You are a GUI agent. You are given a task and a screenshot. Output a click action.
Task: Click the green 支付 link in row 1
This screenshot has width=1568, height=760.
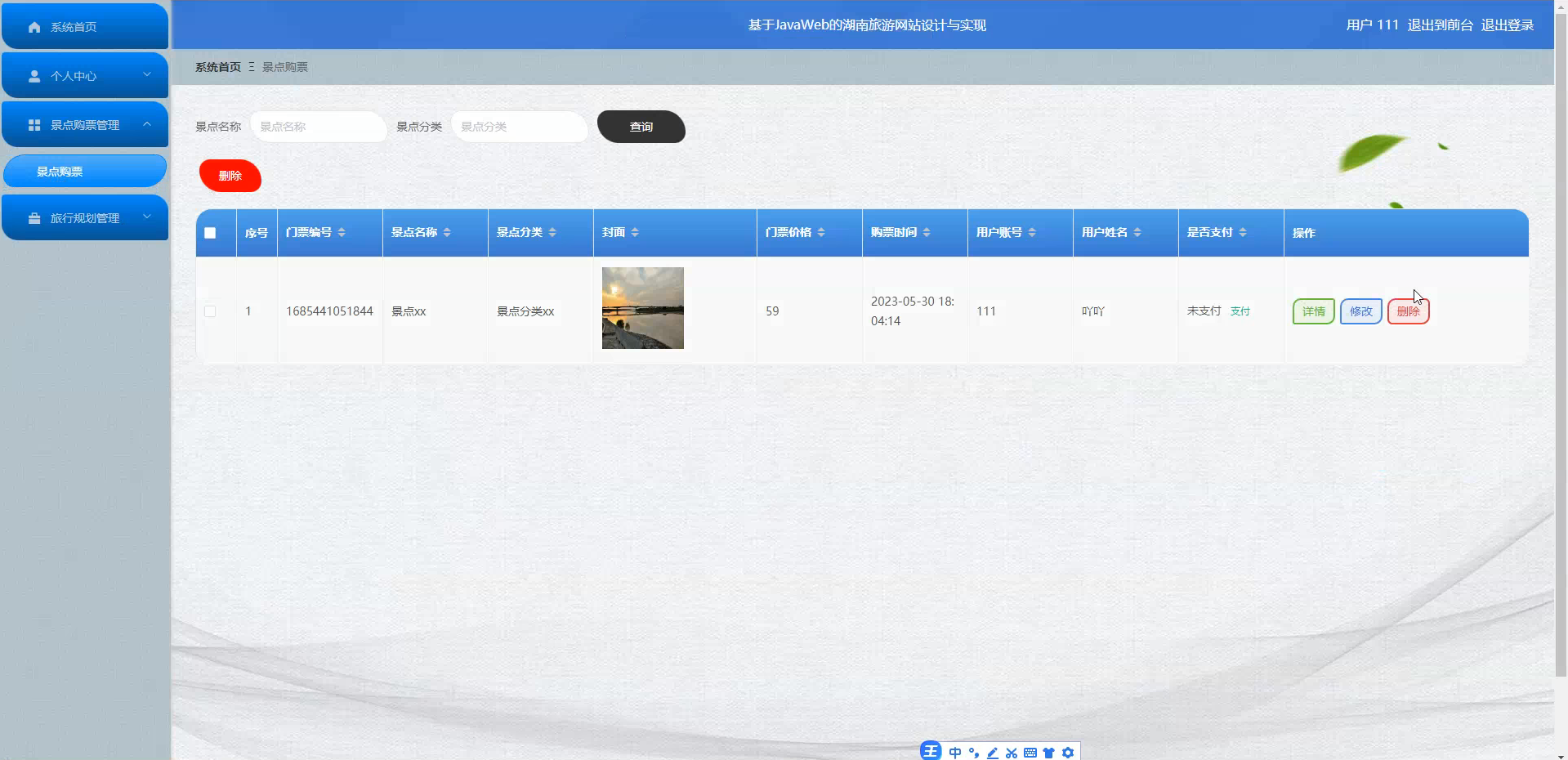[1240, 311]
